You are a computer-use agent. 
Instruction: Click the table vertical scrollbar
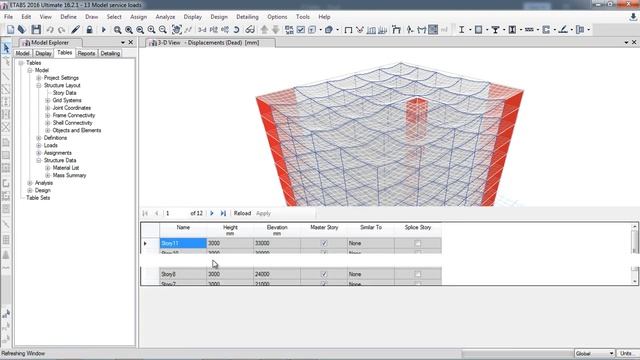coord(634,253)
